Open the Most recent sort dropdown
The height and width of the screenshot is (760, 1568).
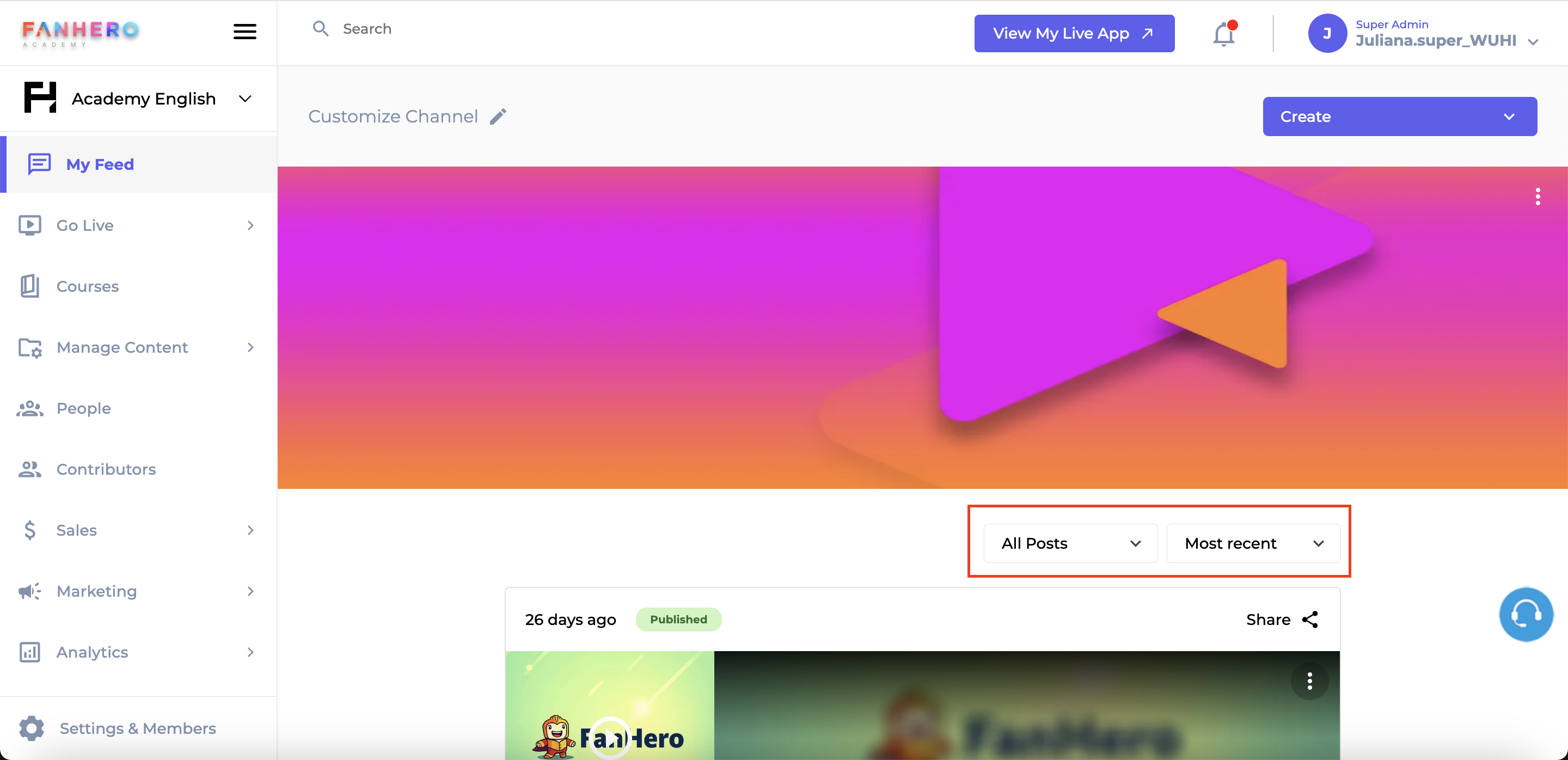pyautogui.click(x=1253, y=543)
